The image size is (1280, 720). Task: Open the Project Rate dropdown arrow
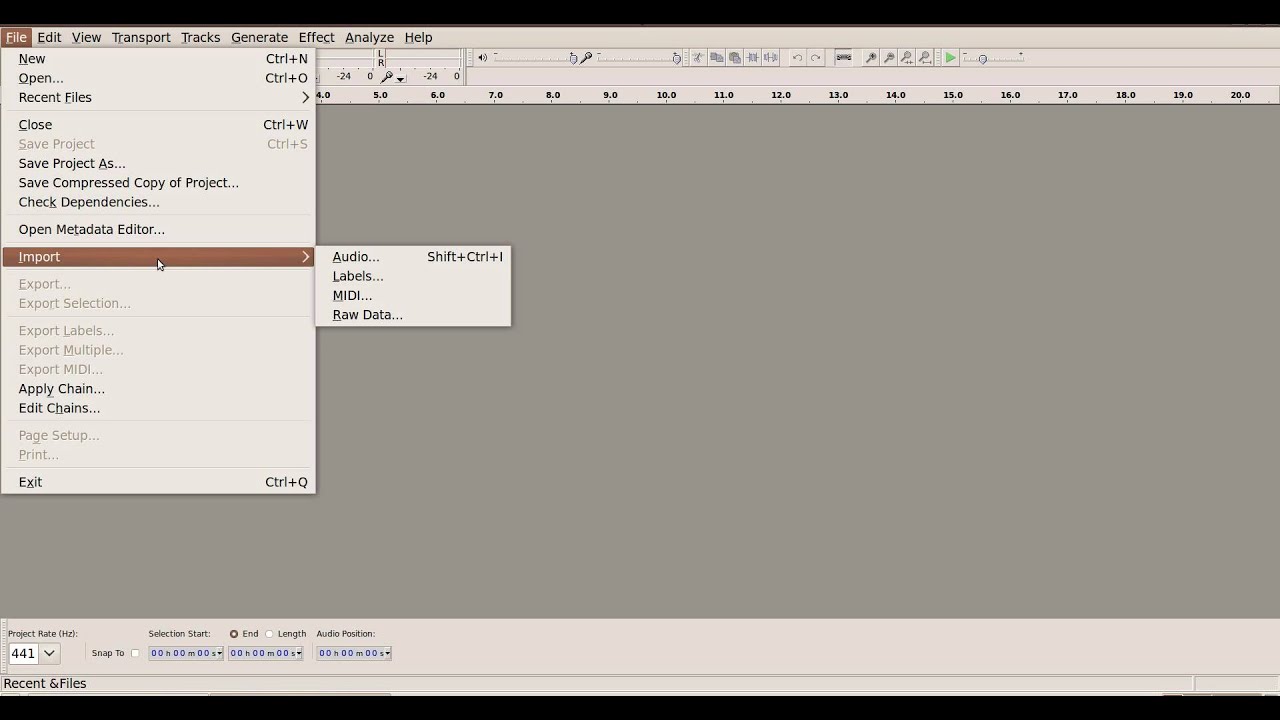tap(49, 653)
